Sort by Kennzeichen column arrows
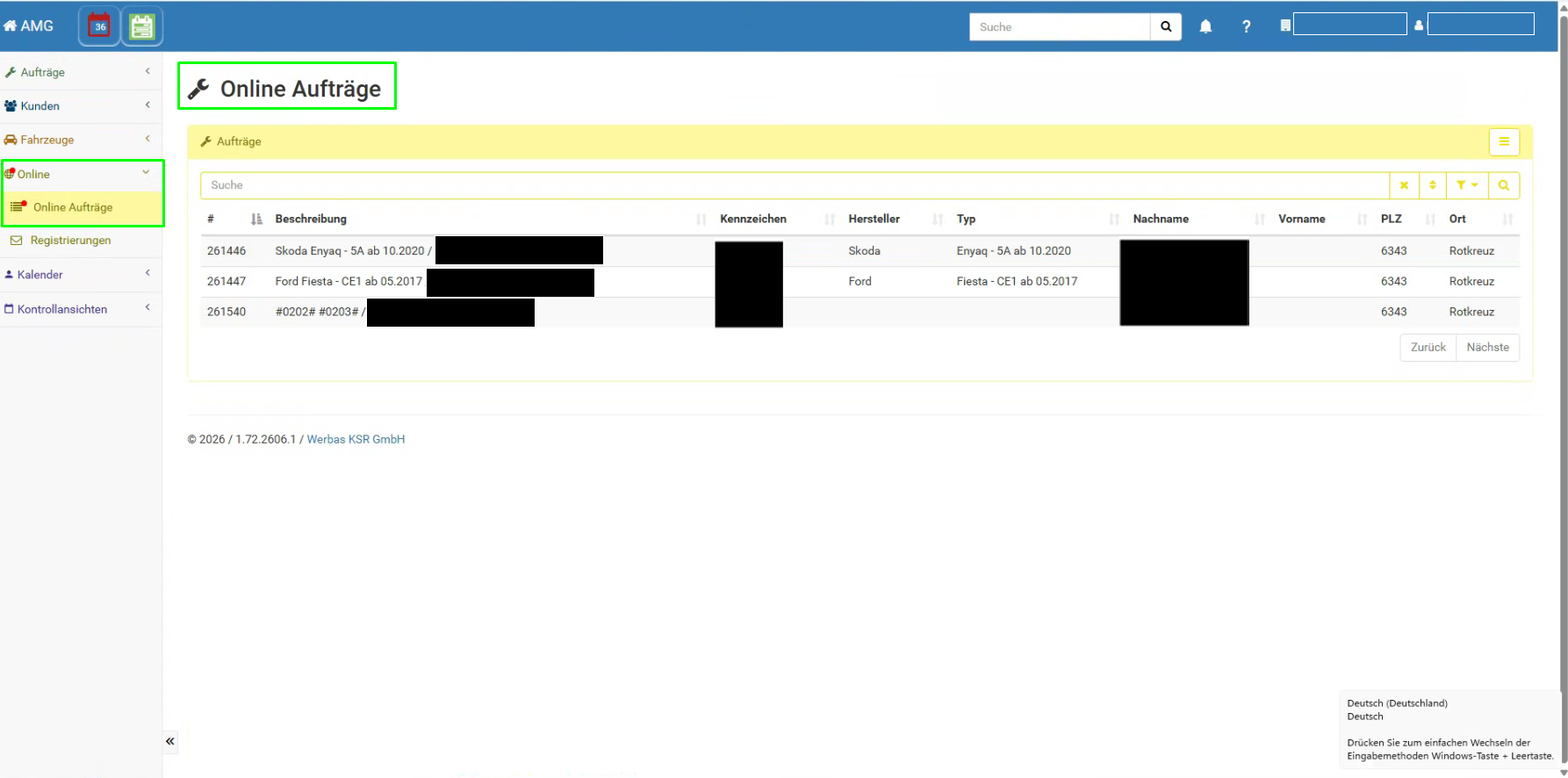This screenshot has width=1568, height=778. (x=830, y=220)
